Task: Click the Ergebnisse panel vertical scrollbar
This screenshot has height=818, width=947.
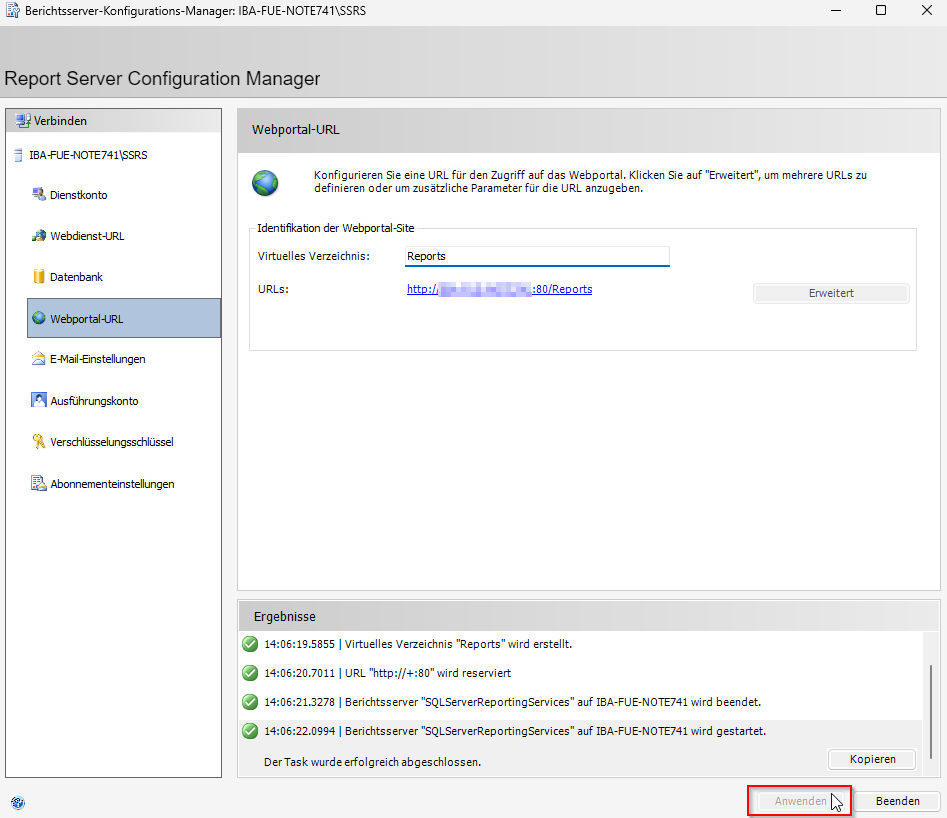Action: coord(931,710)
